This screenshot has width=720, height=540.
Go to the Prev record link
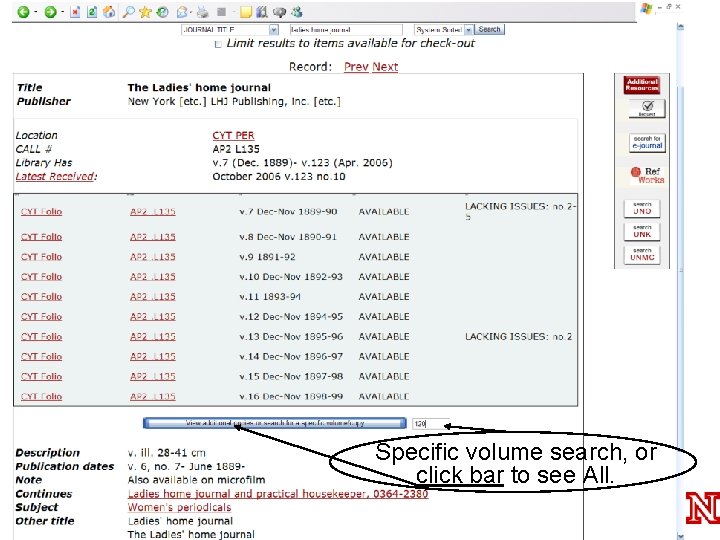point(356,67)
